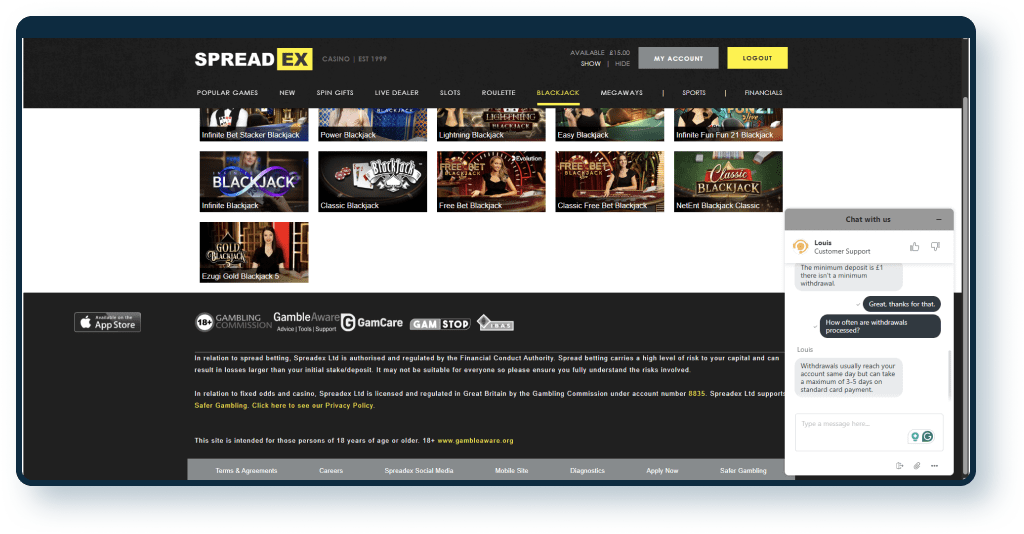Select the Roulette tab

(x=498, y=93)
